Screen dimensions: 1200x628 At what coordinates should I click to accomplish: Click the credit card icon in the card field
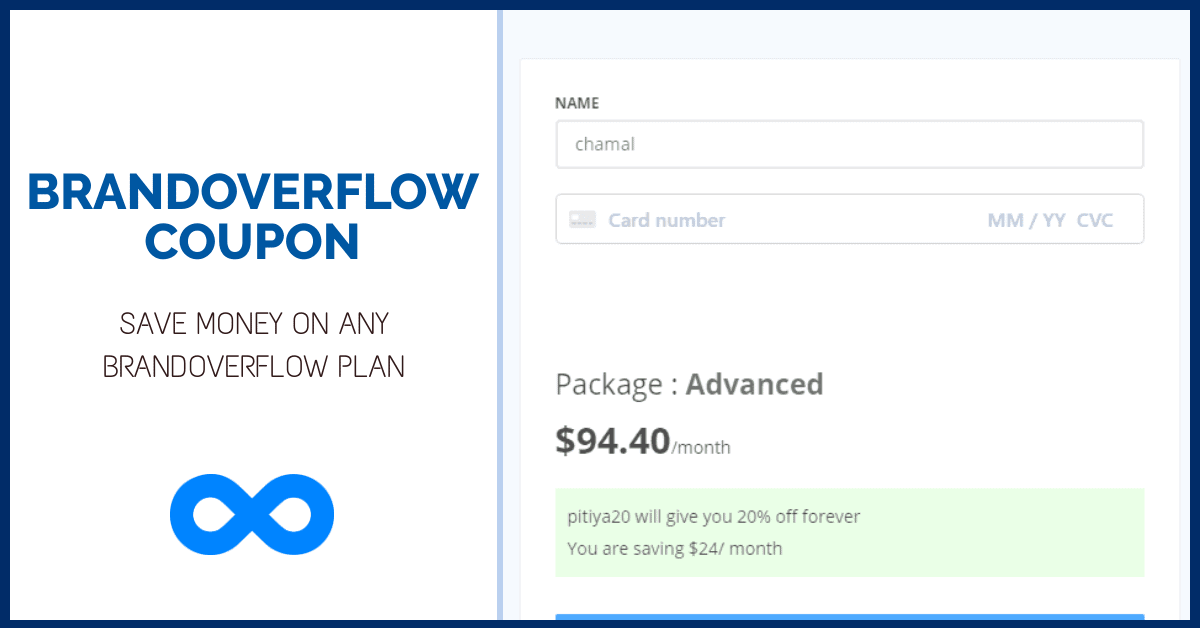pyautogui.click(x=582, y=219)
